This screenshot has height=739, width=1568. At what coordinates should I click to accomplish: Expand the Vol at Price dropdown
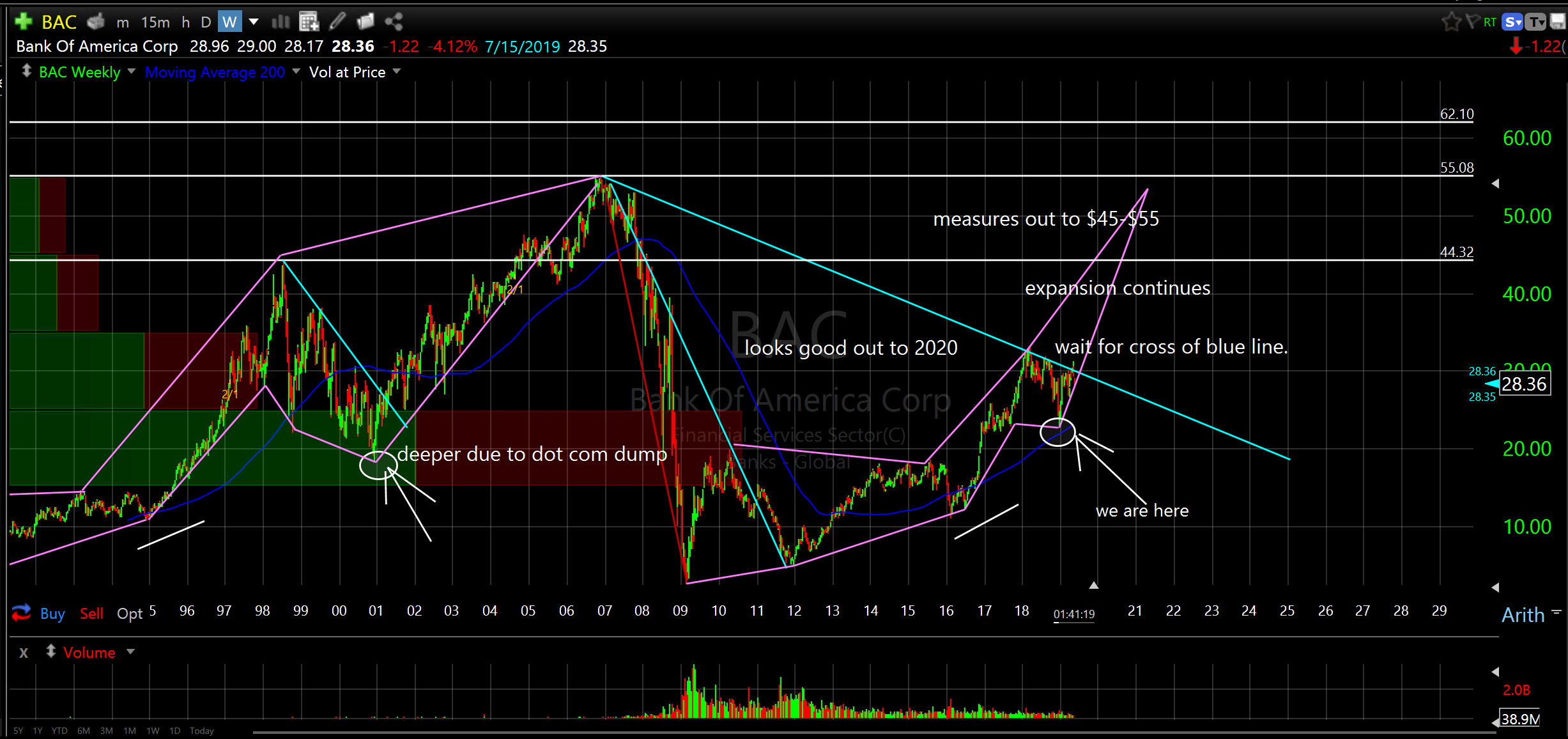(397, 72)
